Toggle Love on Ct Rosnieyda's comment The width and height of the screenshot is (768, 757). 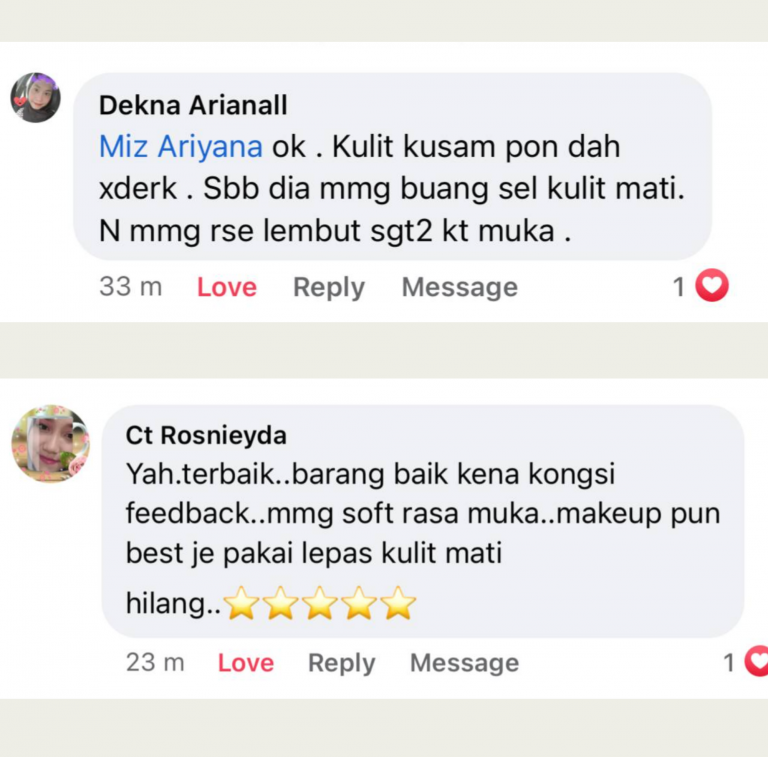pos(246,663)
